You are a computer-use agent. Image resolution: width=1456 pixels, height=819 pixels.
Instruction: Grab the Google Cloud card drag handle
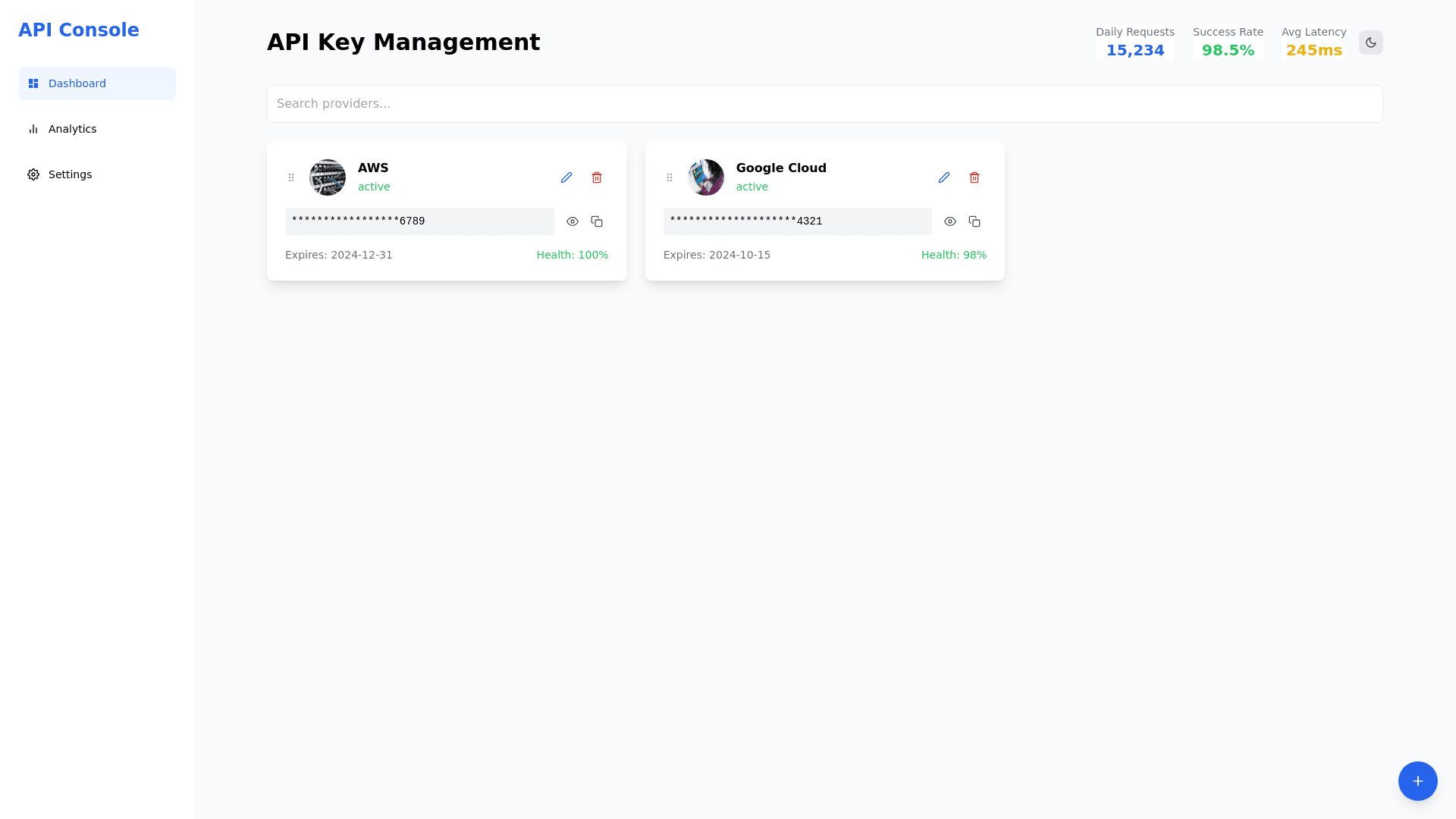click(x=670, y=177)
